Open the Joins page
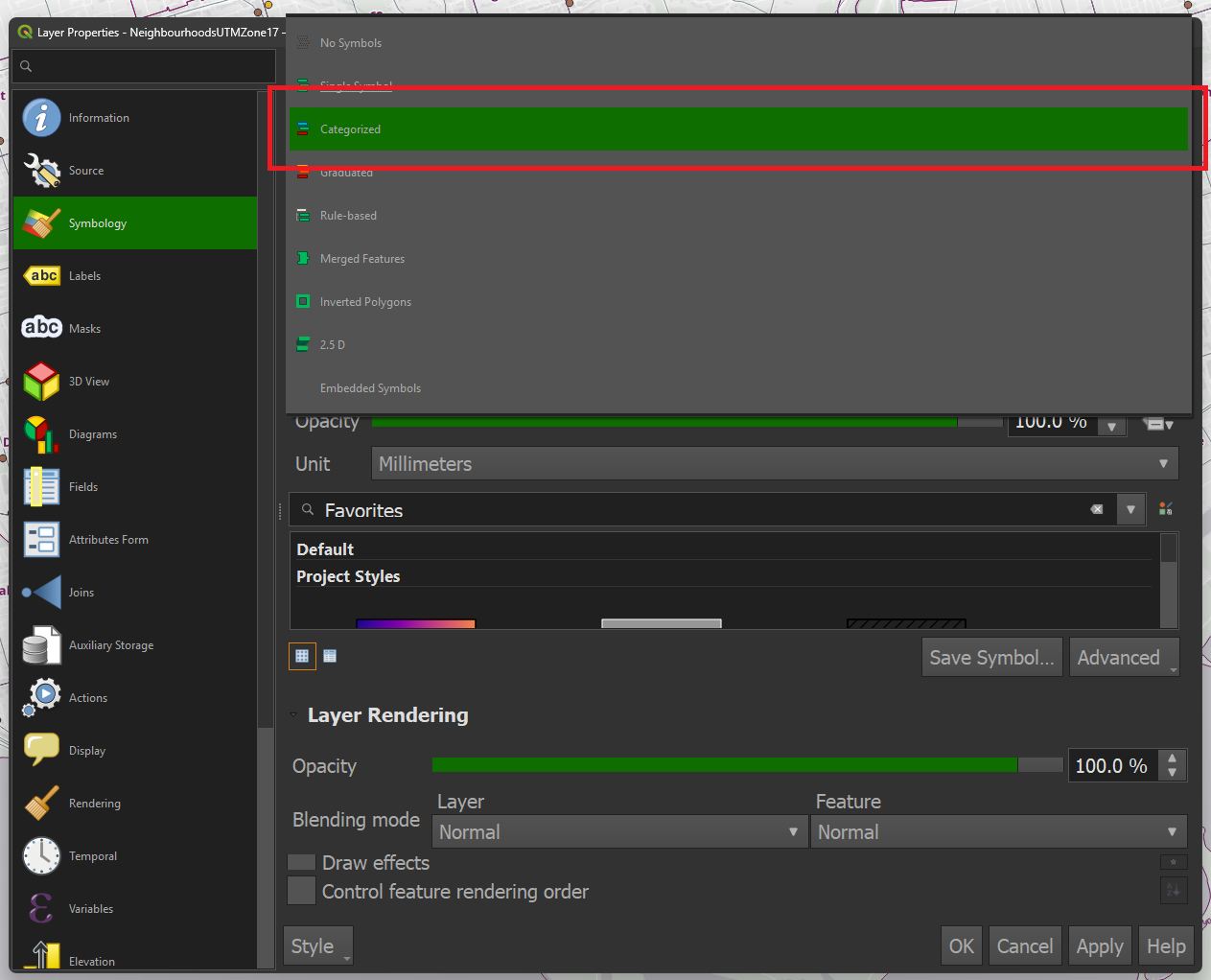The image size is (1211, 980). [135, 593]
